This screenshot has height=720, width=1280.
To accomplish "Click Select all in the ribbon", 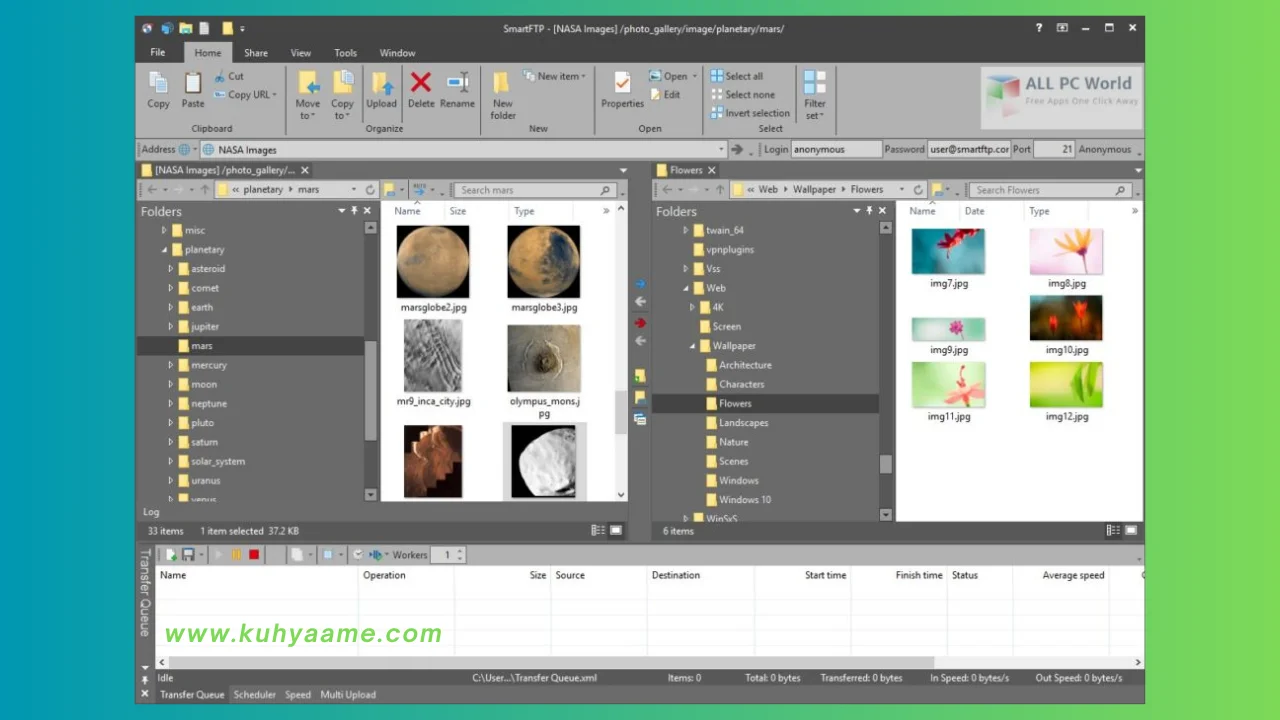I will point(737,76).
